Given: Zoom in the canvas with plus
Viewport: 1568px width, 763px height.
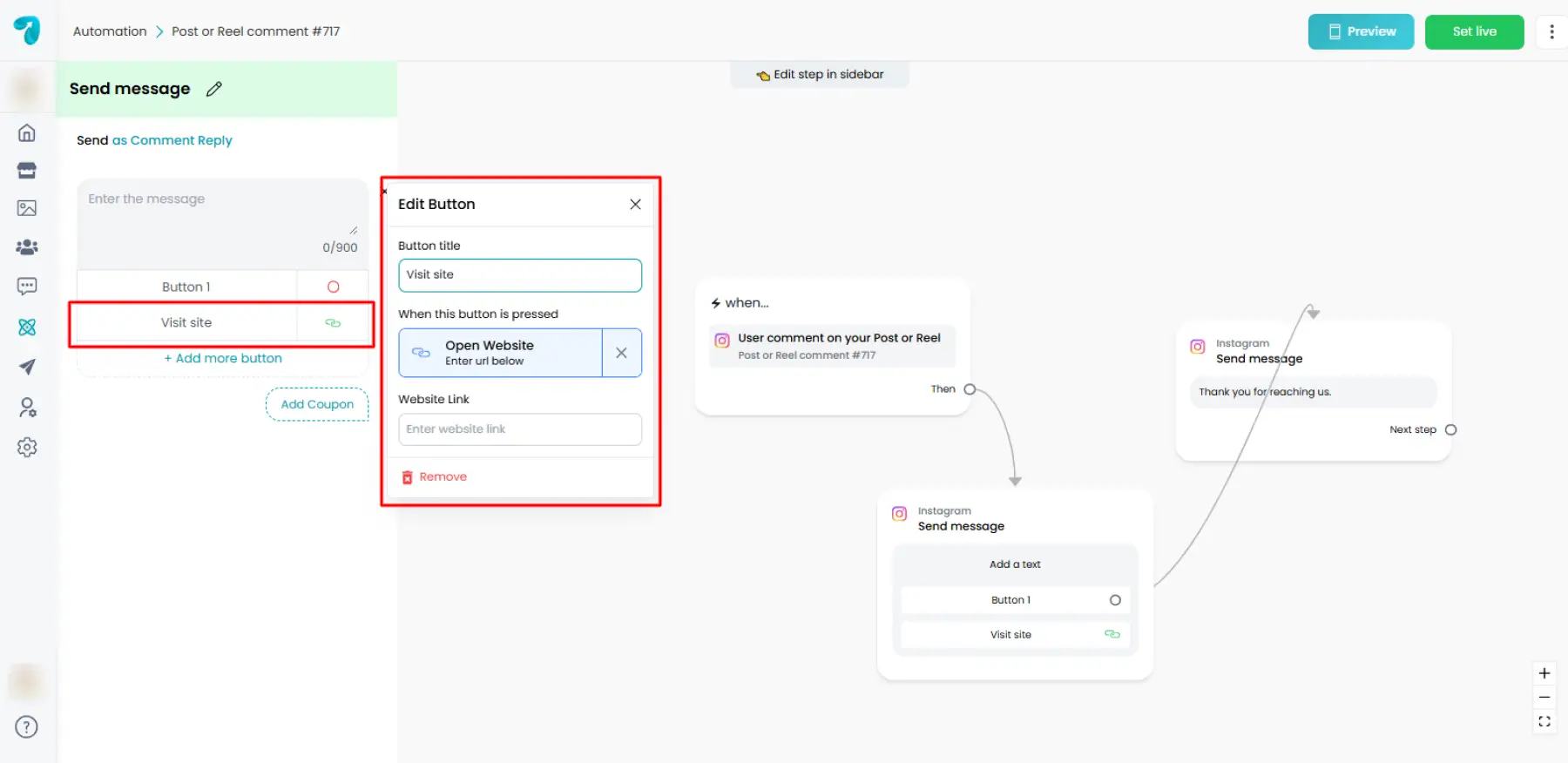Looking at the screenshot, I should pyautogui.click(x=1544, y=673).
